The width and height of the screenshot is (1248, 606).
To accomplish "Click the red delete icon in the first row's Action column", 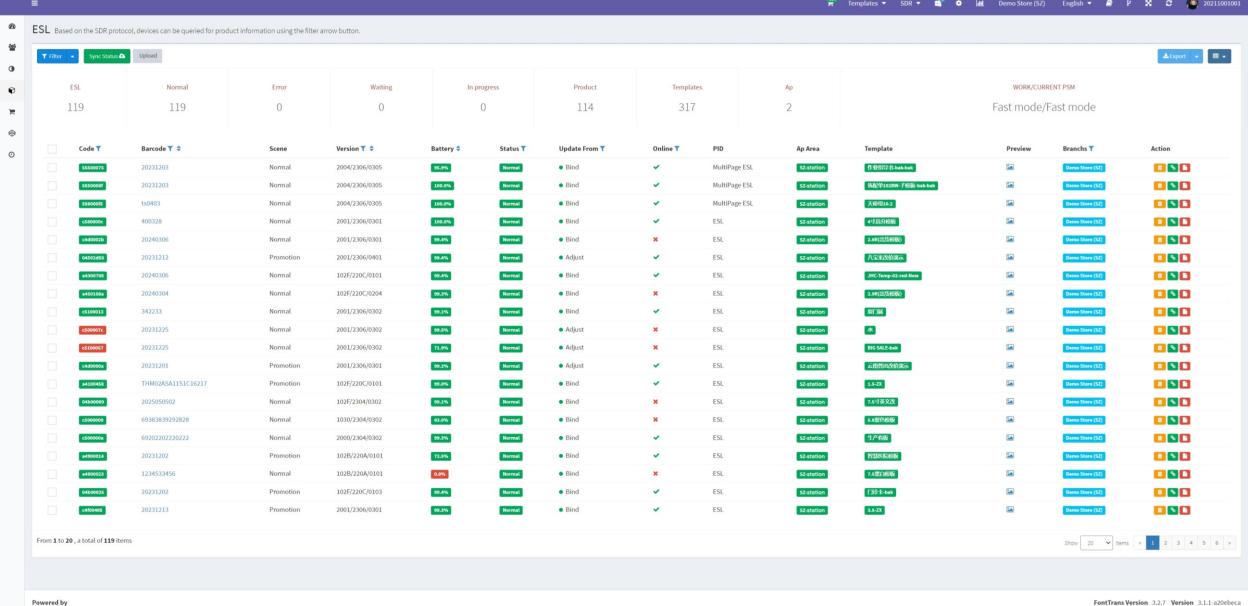I will click(x=1184, y=167).
